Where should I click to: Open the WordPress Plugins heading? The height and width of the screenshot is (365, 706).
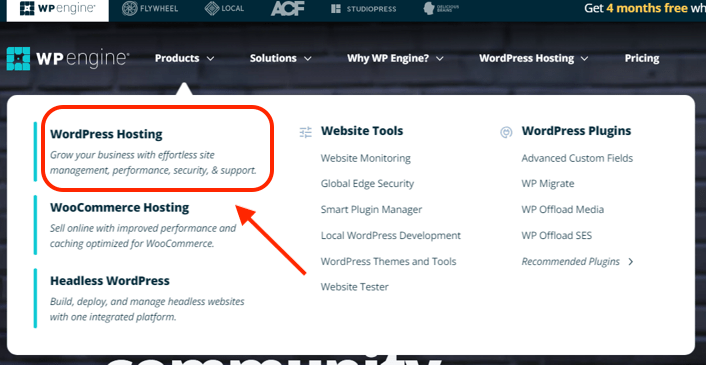coord(576,131)
